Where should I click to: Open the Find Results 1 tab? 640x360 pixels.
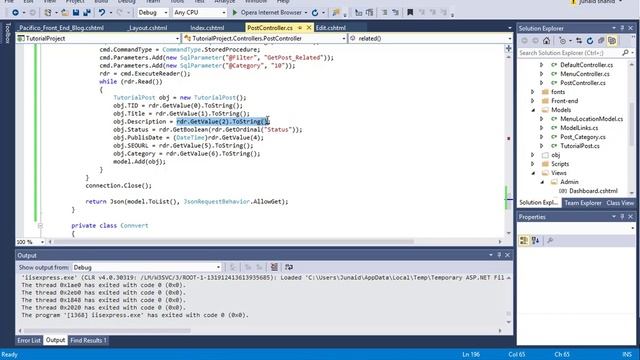(88, 340)
